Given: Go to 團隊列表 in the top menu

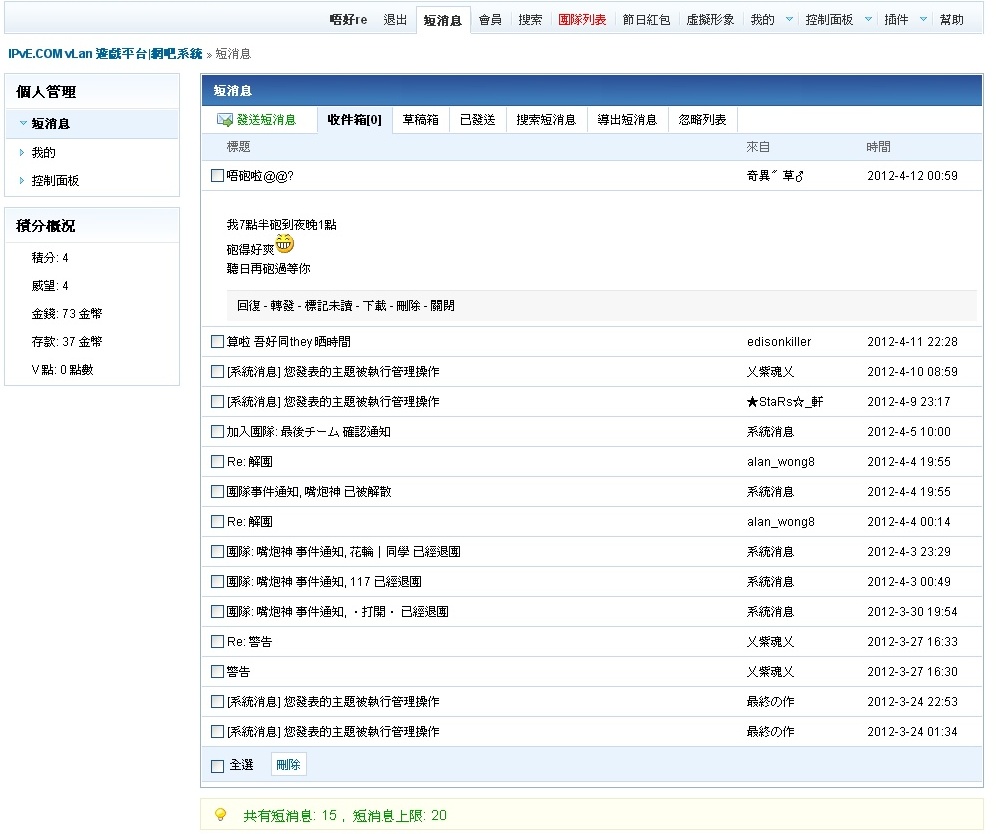Looking at the screenshot, I should click(x=581, y=20).
